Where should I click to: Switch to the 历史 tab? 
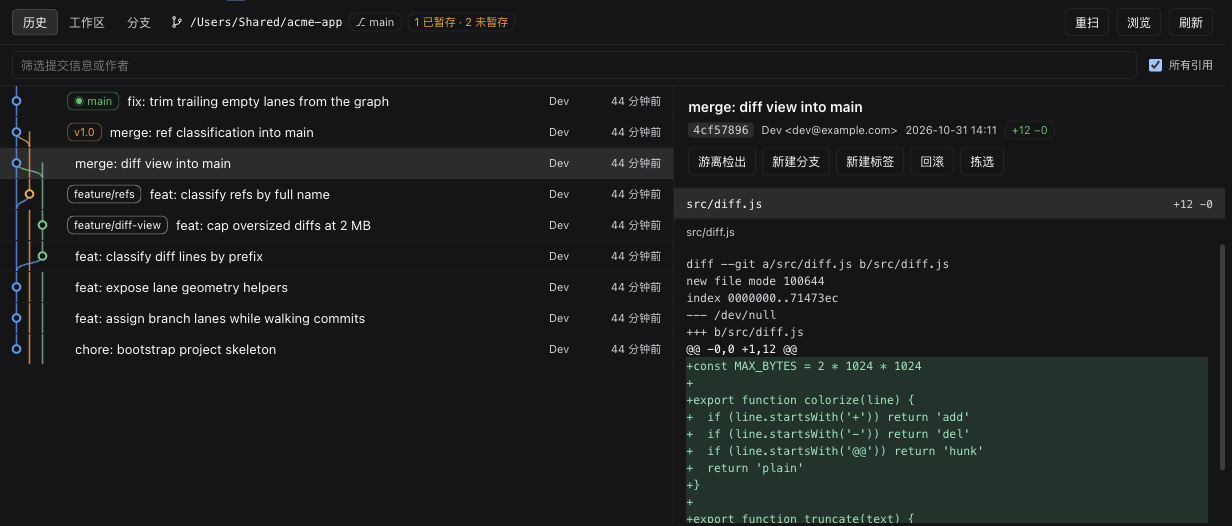[x=35, y=22]
